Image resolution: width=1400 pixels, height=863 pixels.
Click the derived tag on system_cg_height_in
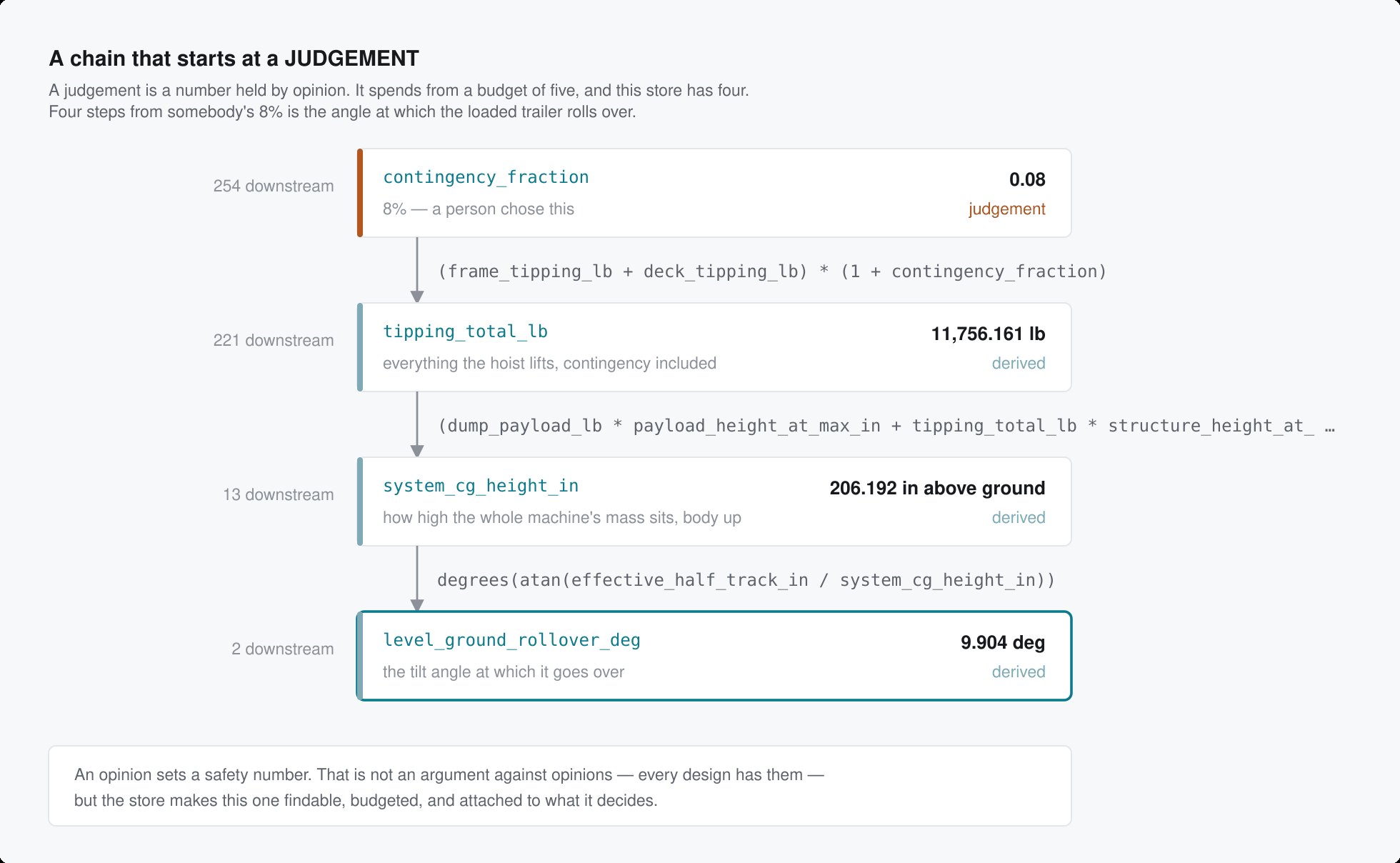(1019, 517)
